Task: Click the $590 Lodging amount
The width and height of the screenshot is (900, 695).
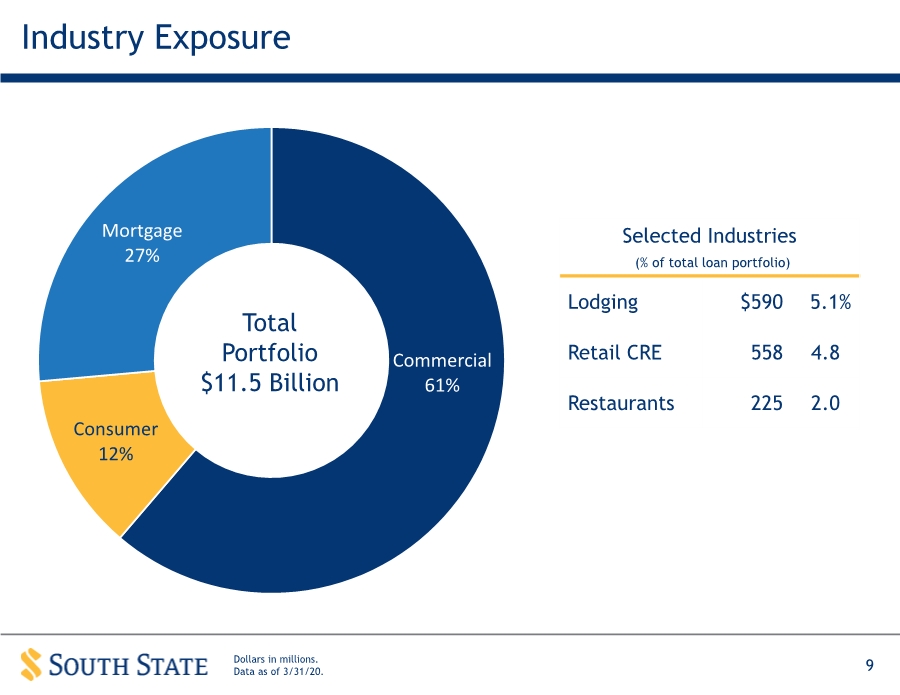Action: click(x=762, y=302)
